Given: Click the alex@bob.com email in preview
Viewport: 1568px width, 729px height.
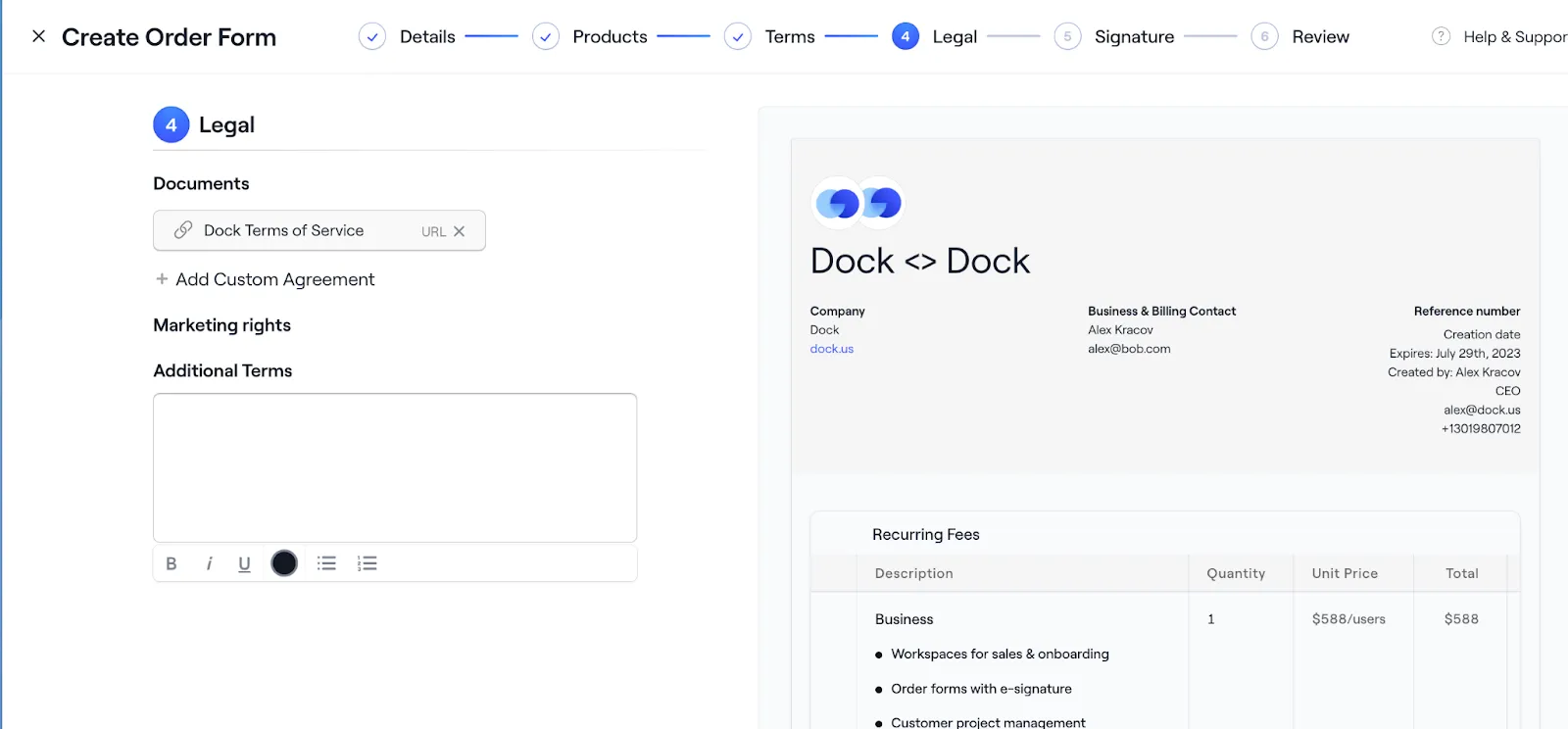Looking at the screenshot, I should 1129,349.
